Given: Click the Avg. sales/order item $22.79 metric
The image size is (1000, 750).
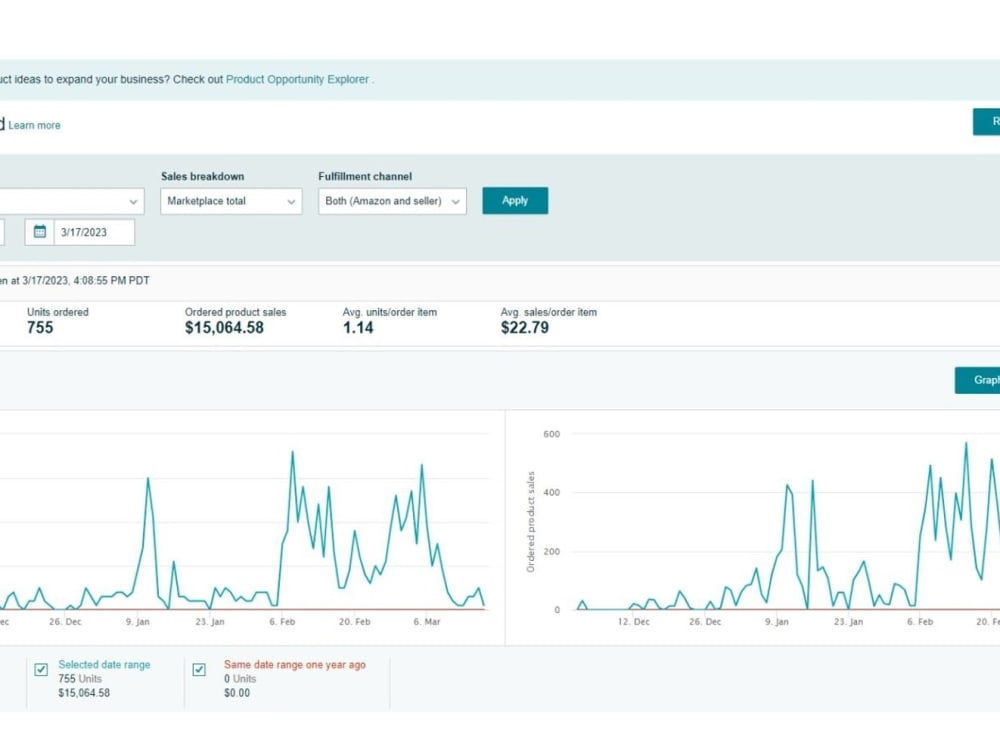Looking at the screenshot, I should click(548, 321).
